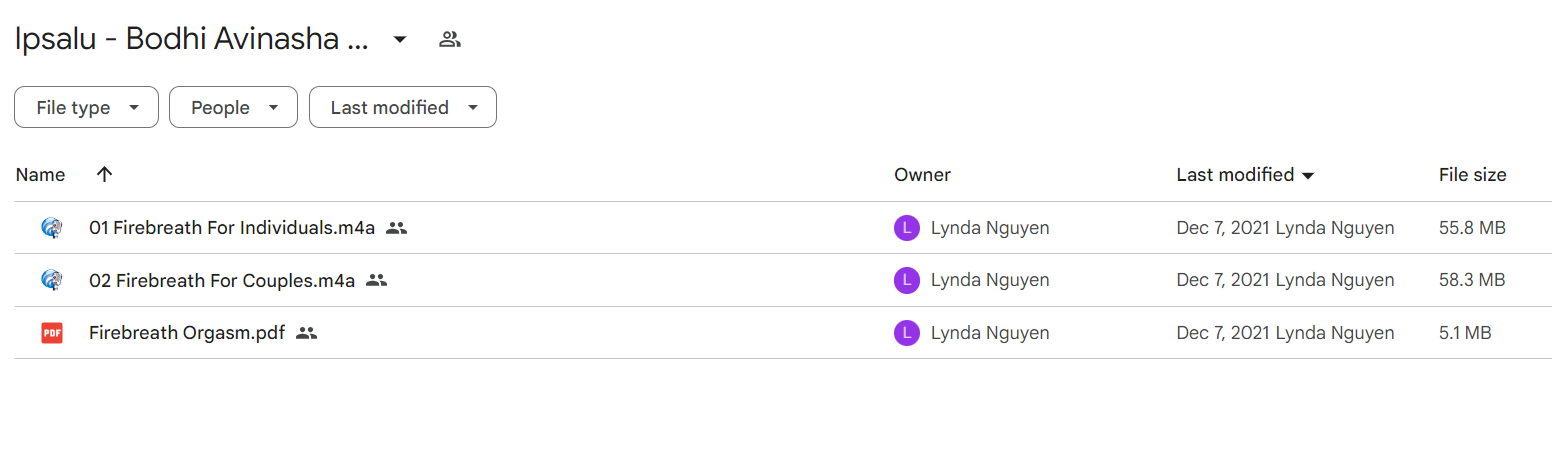
Task: Click the Ipsalu - Bodhi Avinasha folder title
Action: click(192, 40)
